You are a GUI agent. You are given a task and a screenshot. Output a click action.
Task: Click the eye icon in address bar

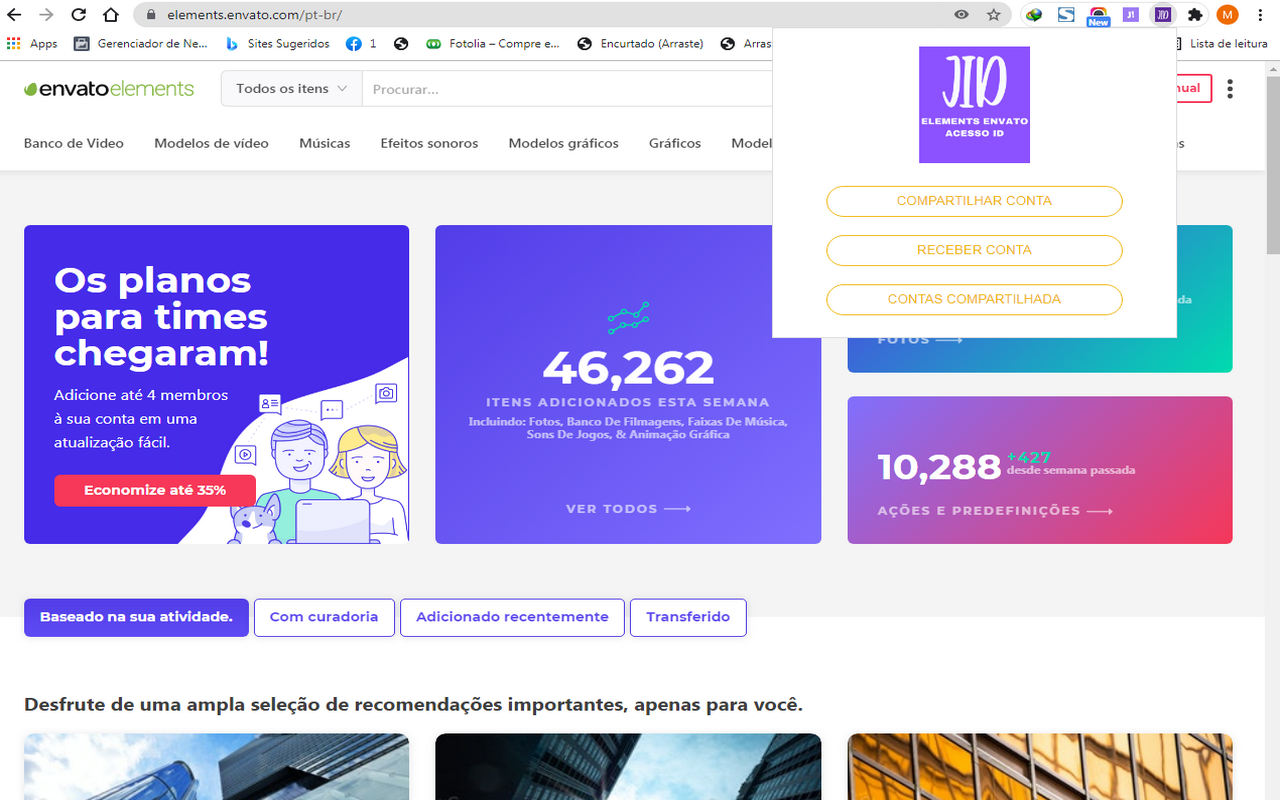[961, 15]
